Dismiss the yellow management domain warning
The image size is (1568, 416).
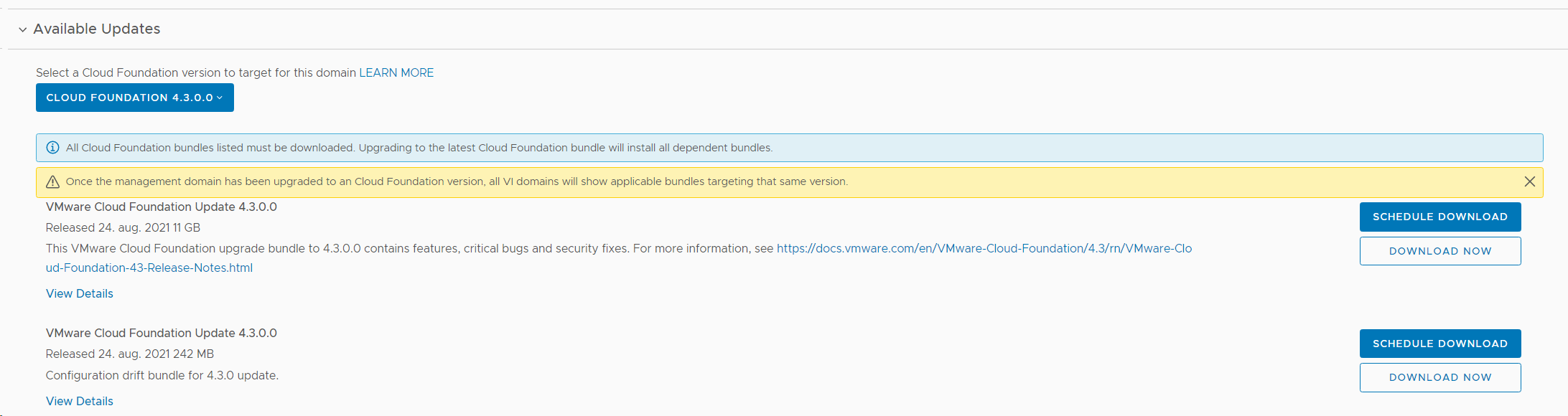1529,181
